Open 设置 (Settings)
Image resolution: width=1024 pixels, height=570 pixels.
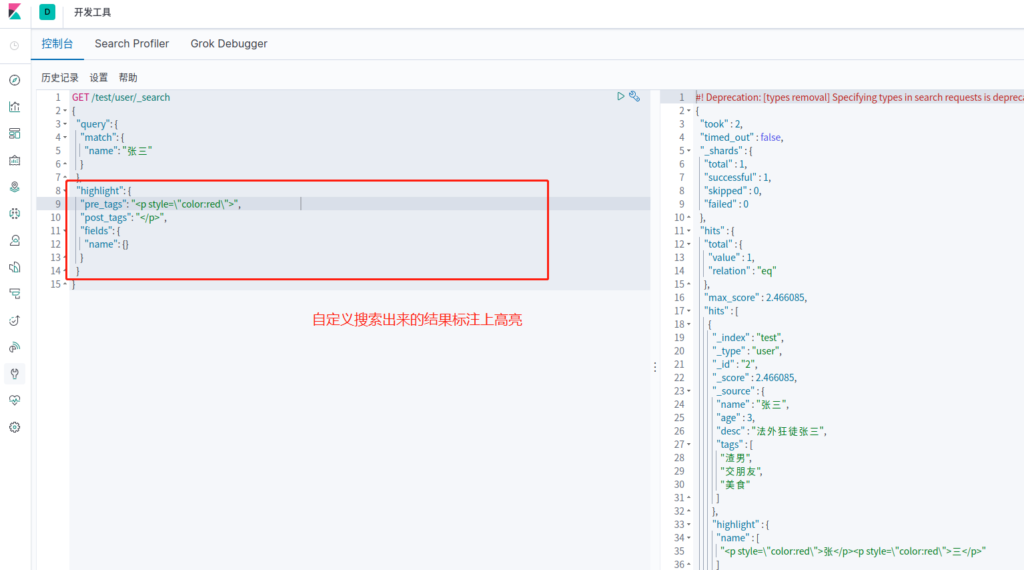point(99,78)
